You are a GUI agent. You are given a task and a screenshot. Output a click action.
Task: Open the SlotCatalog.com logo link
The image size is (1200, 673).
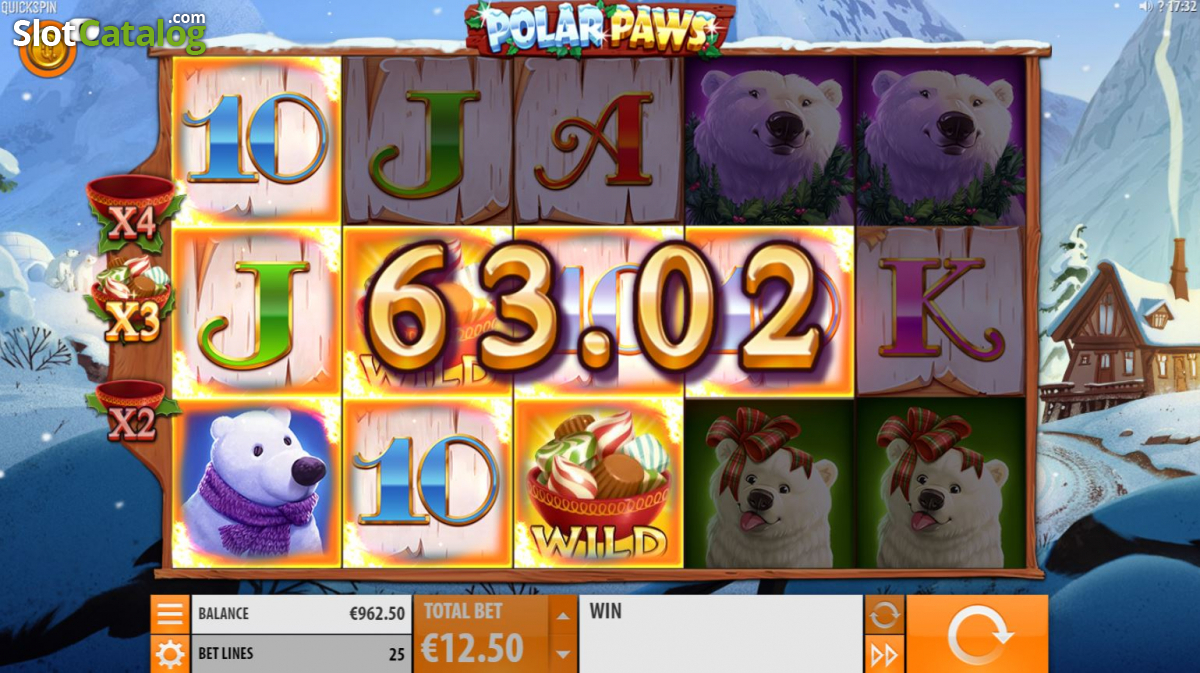coord(109,33)
